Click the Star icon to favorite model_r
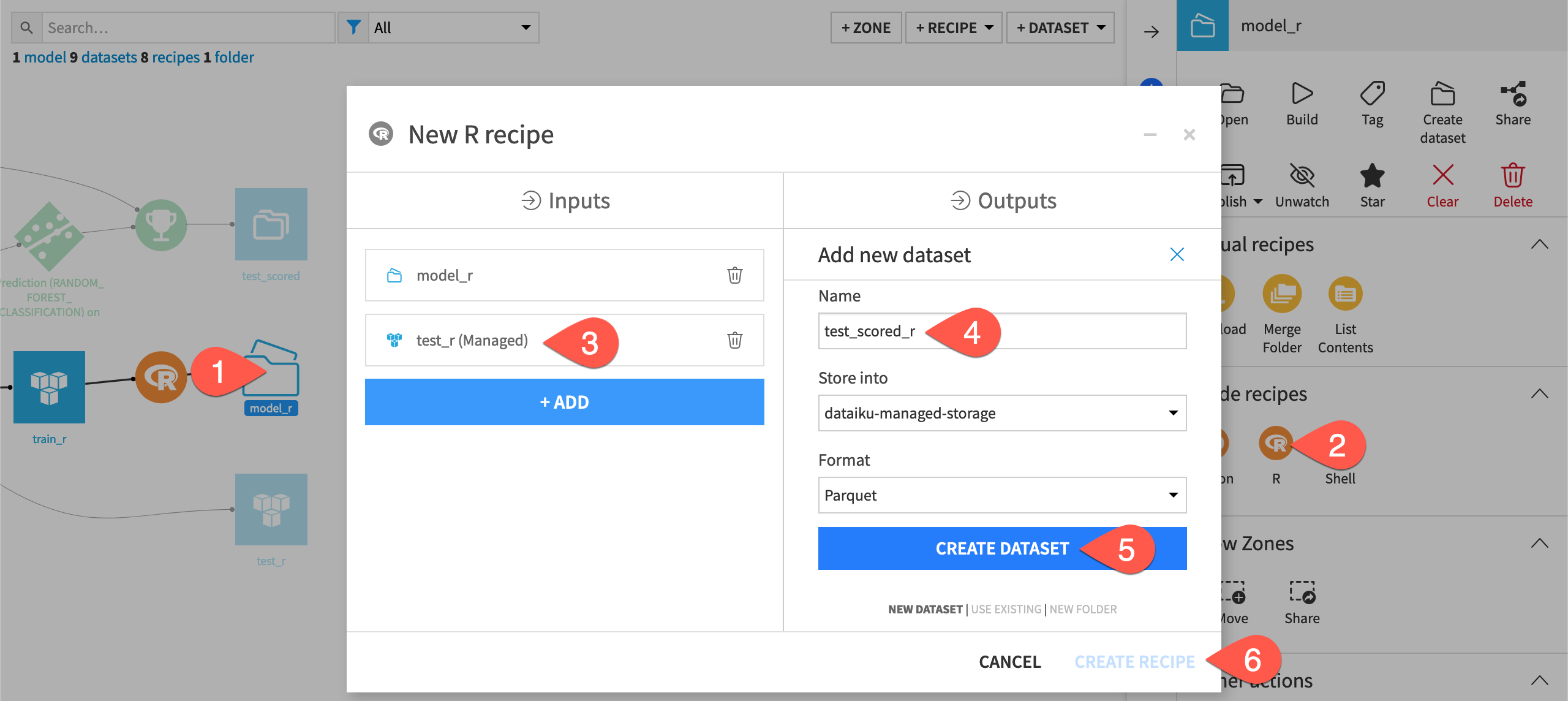Image resolution: width=1568 pixels, height=701 pixels. click(x=1371, y=180)
